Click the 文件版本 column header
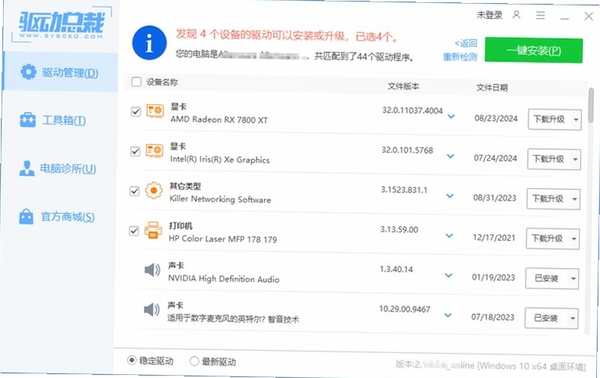This screenshot has height=378, width=600. (x=403, y=86)
